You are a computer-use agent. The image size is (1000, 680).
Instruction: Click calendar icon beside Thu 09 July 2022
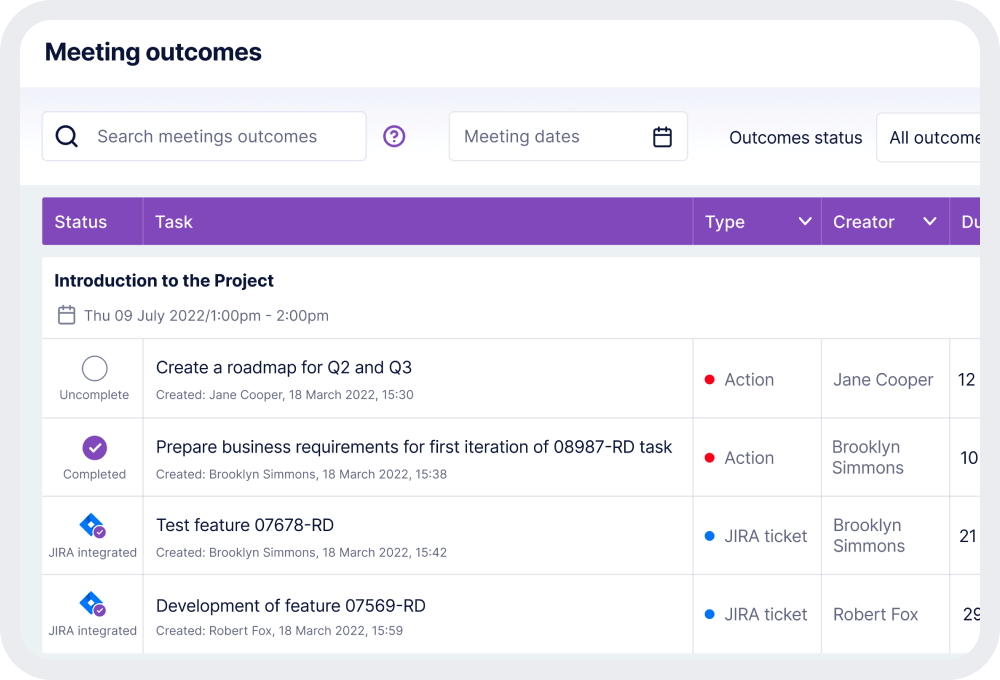[x=66, y=316]
